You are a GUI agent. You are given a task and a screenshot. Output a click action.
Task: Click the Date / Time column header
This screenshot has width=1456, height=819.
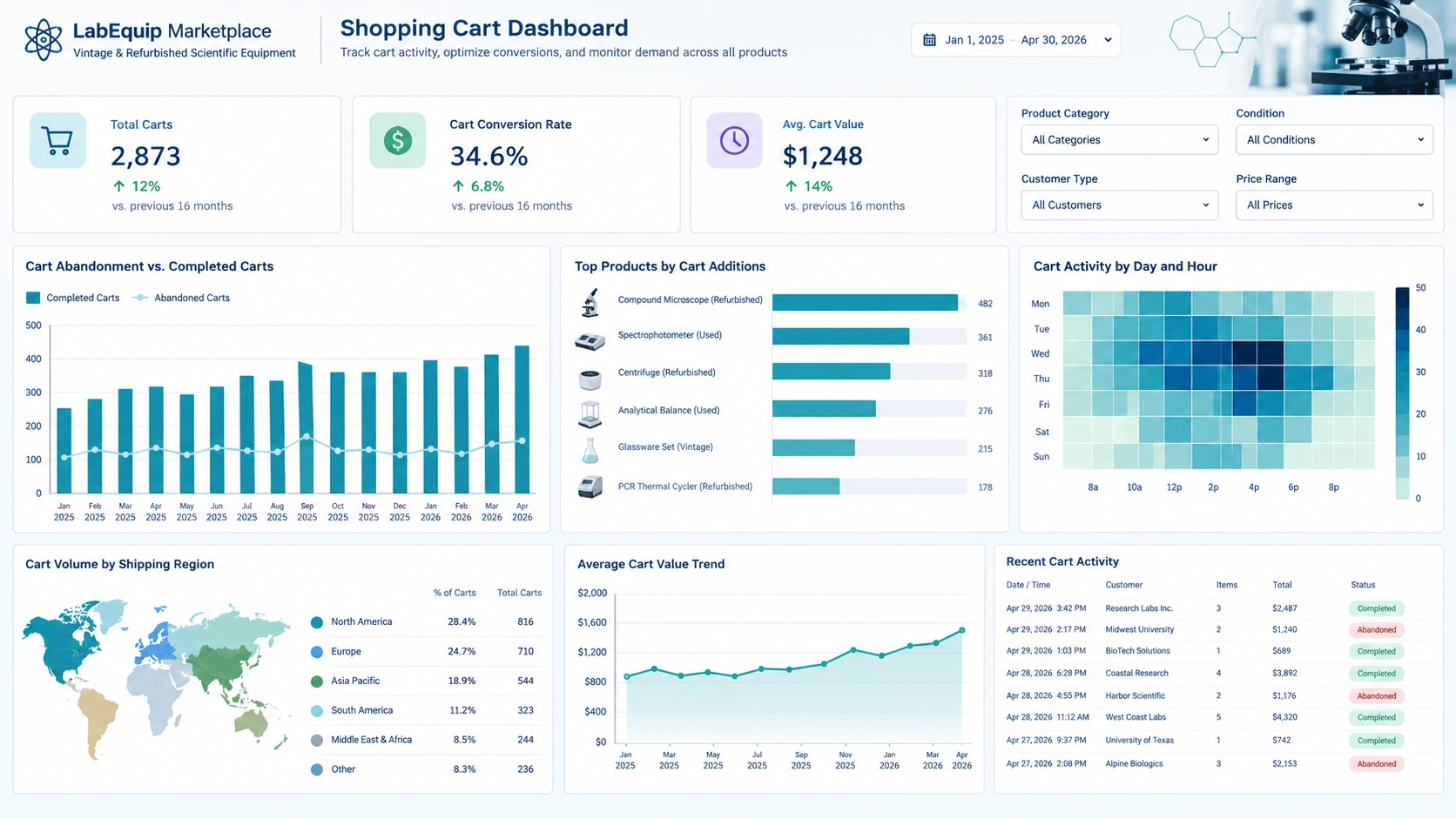[1028, 586]
